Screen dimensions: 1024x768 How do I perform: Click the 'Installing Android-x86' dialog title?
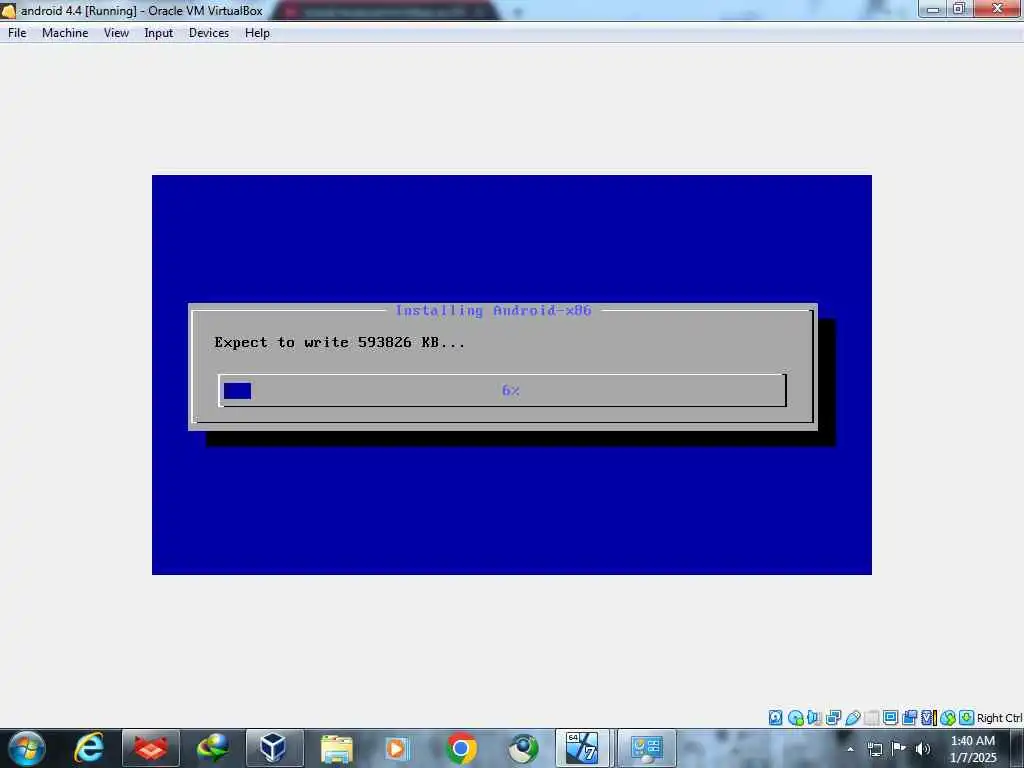[x=493, y=310]
